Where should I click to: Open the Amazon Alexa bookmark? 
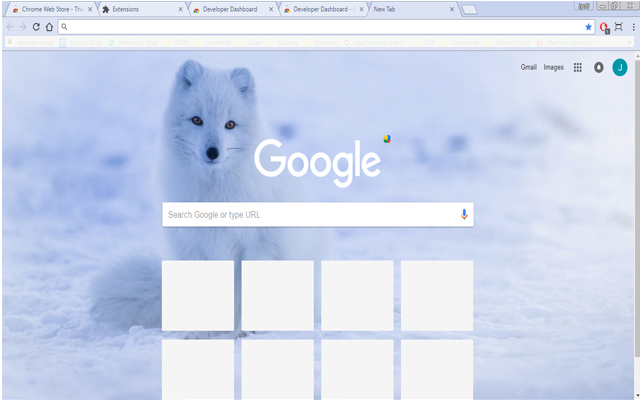click(30, 42)
